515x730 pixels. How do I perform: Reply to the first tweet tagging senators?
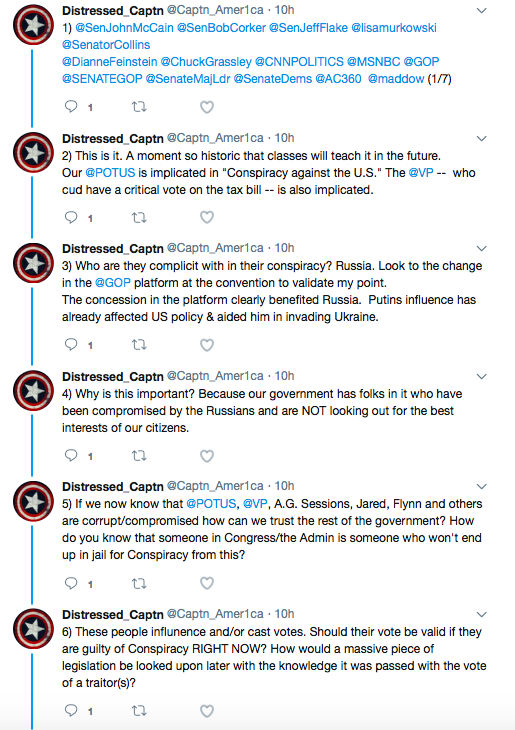[x=71, y=107]
